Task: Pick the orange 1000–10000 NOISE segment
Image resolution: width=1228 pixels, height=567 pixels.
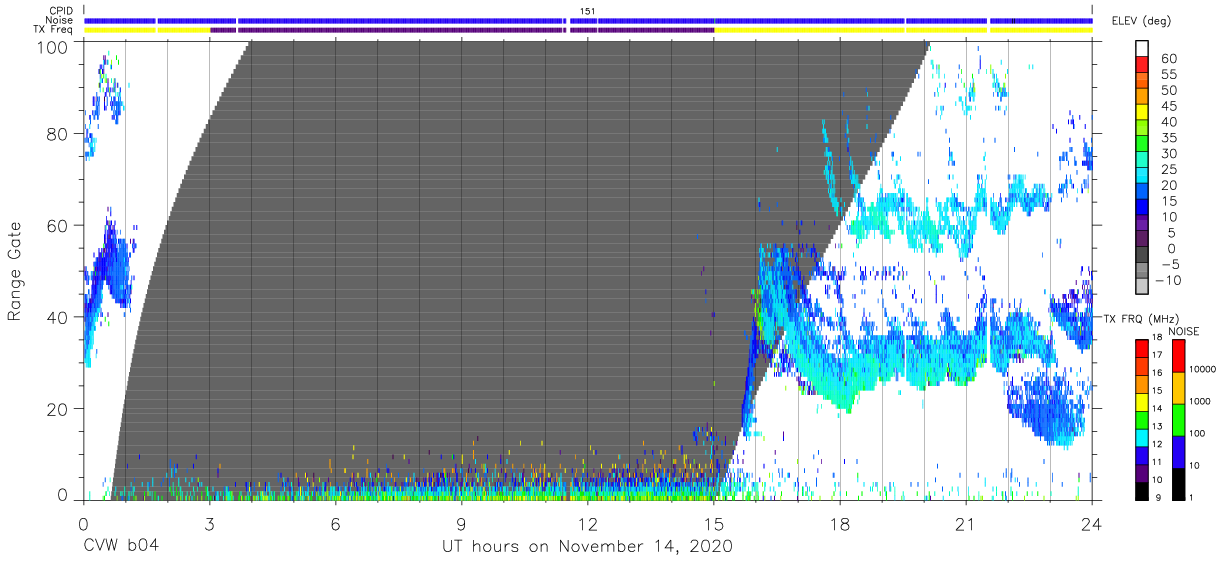Action: 1179,388
